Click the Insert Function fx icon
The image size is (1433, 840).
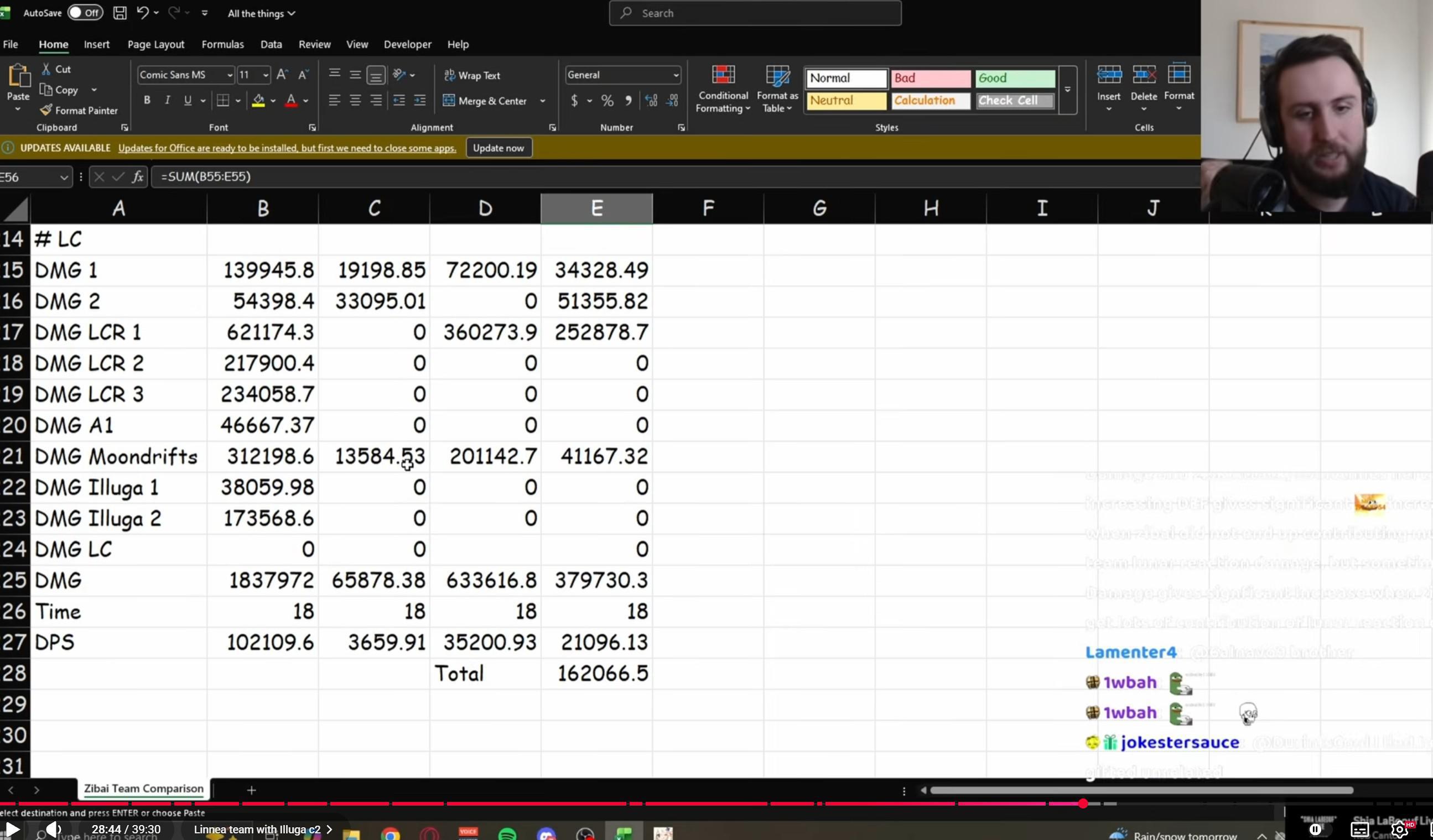click(x=138, y=177)
